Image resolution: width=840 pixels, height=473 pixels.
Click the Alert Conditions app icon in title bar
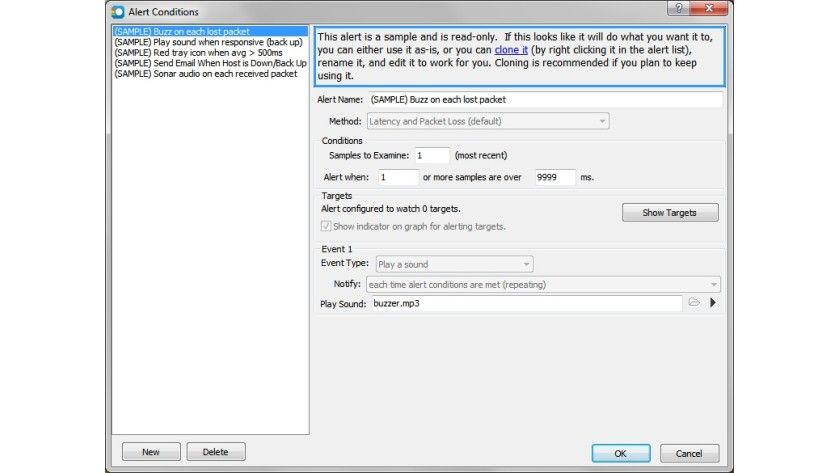pyautogui.click(x=118, y=11)
